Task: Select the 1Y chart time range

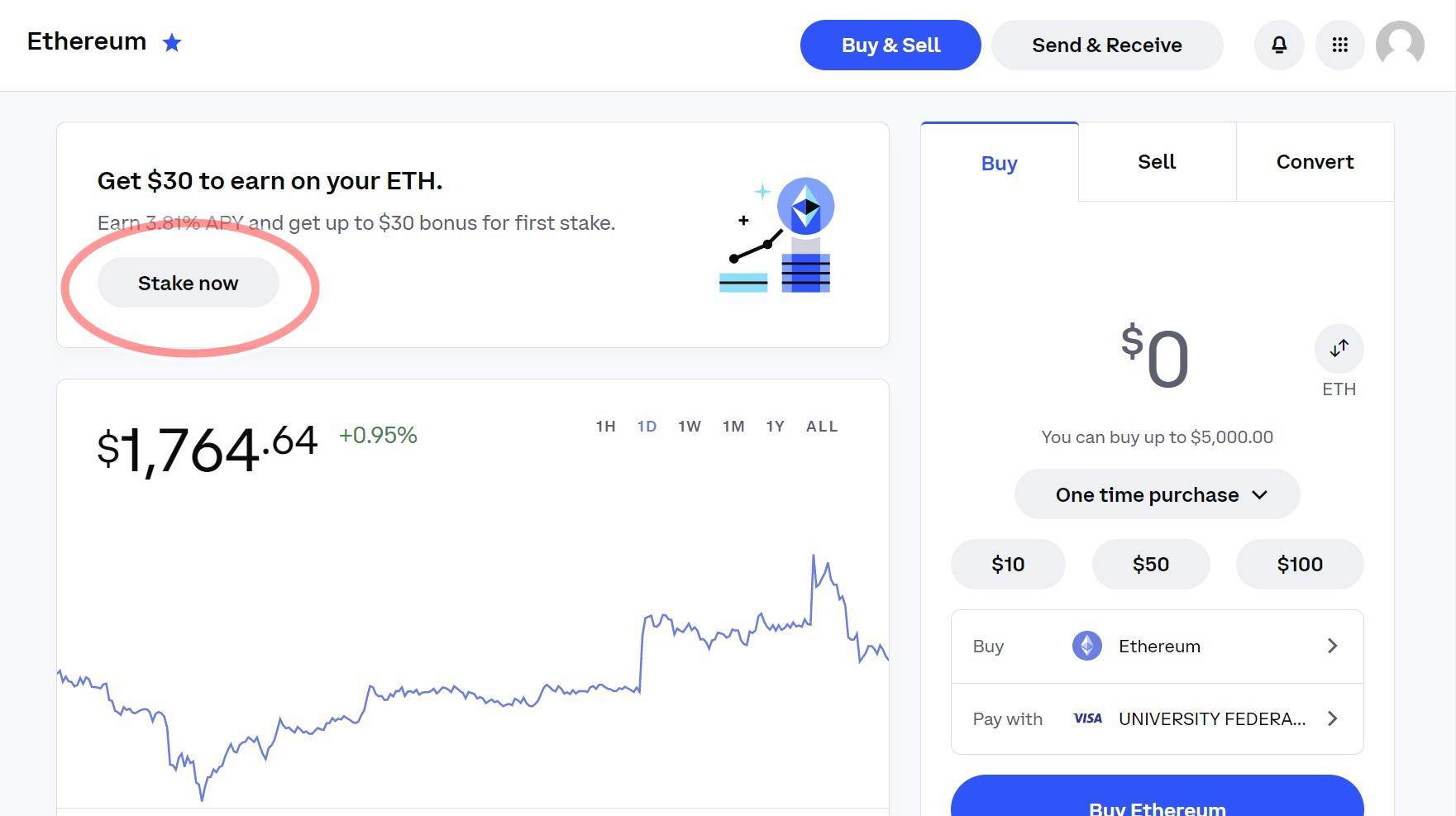Action: click(x=775, y=427)
